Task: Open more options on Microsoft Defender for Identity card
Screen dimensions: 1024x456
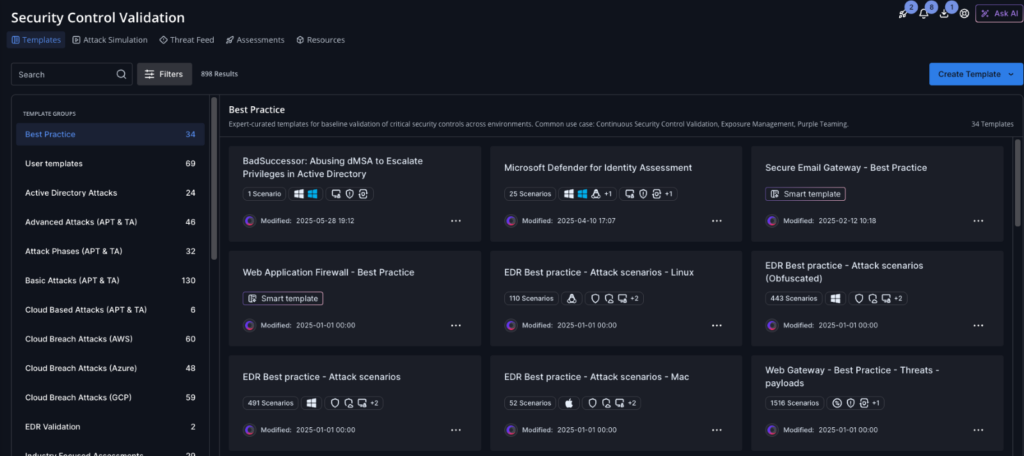Action: point(717,221)
